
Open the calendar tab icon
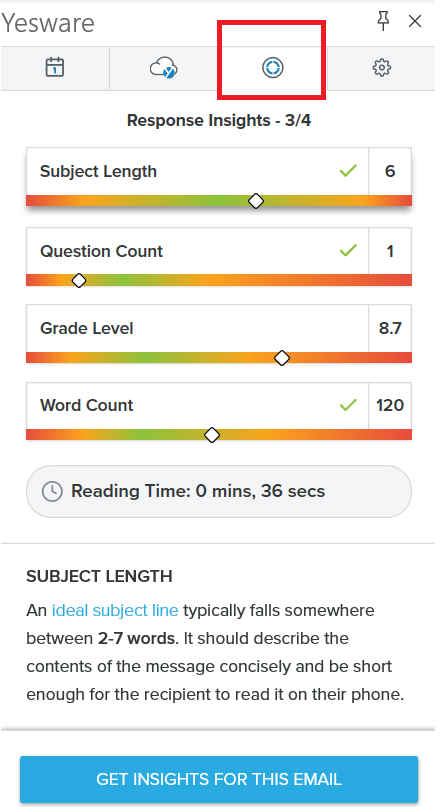[55, 67]
